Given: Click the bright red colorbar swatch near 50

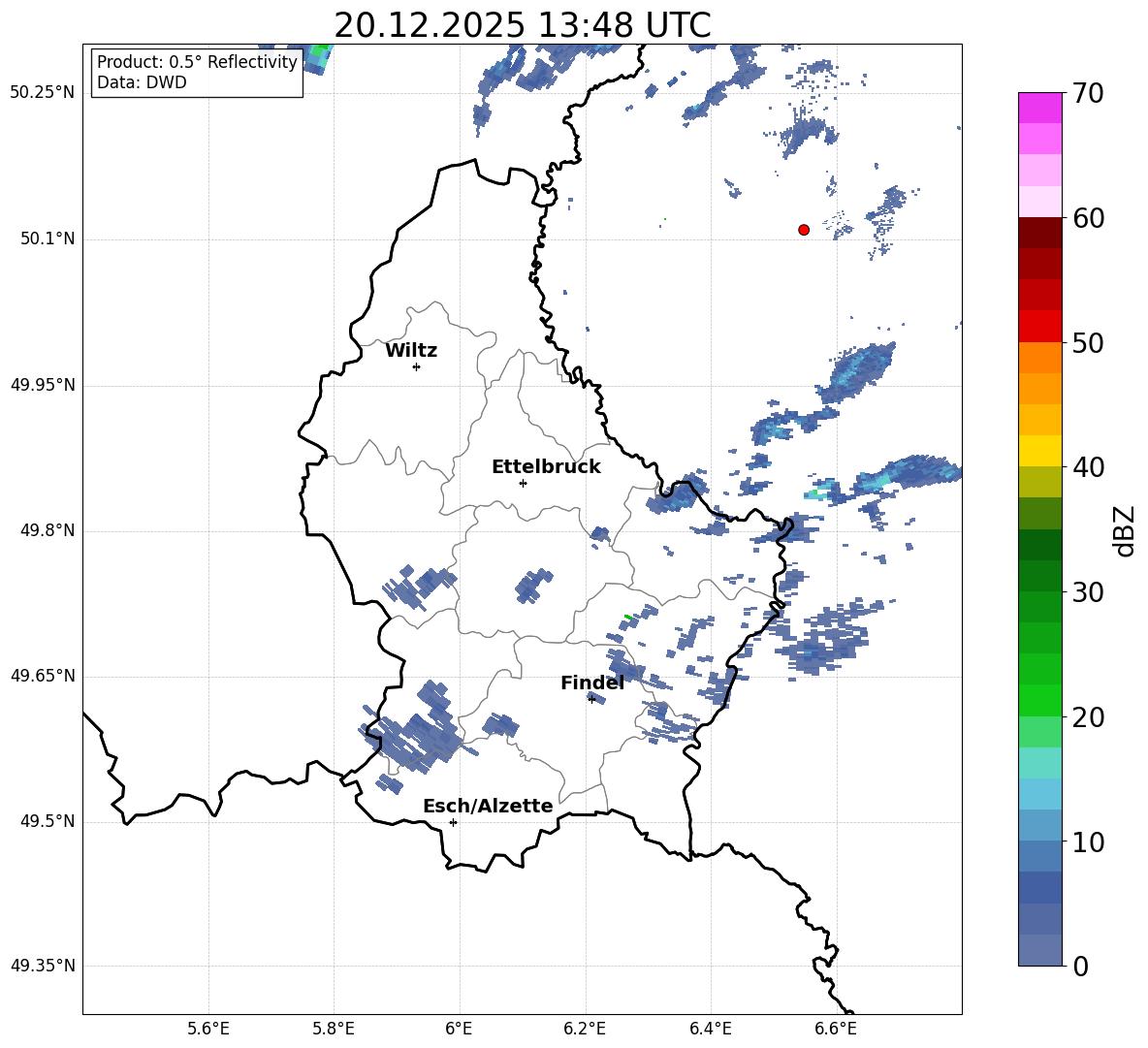Looking at the screenshot, I should click(x=1039, y=327).
